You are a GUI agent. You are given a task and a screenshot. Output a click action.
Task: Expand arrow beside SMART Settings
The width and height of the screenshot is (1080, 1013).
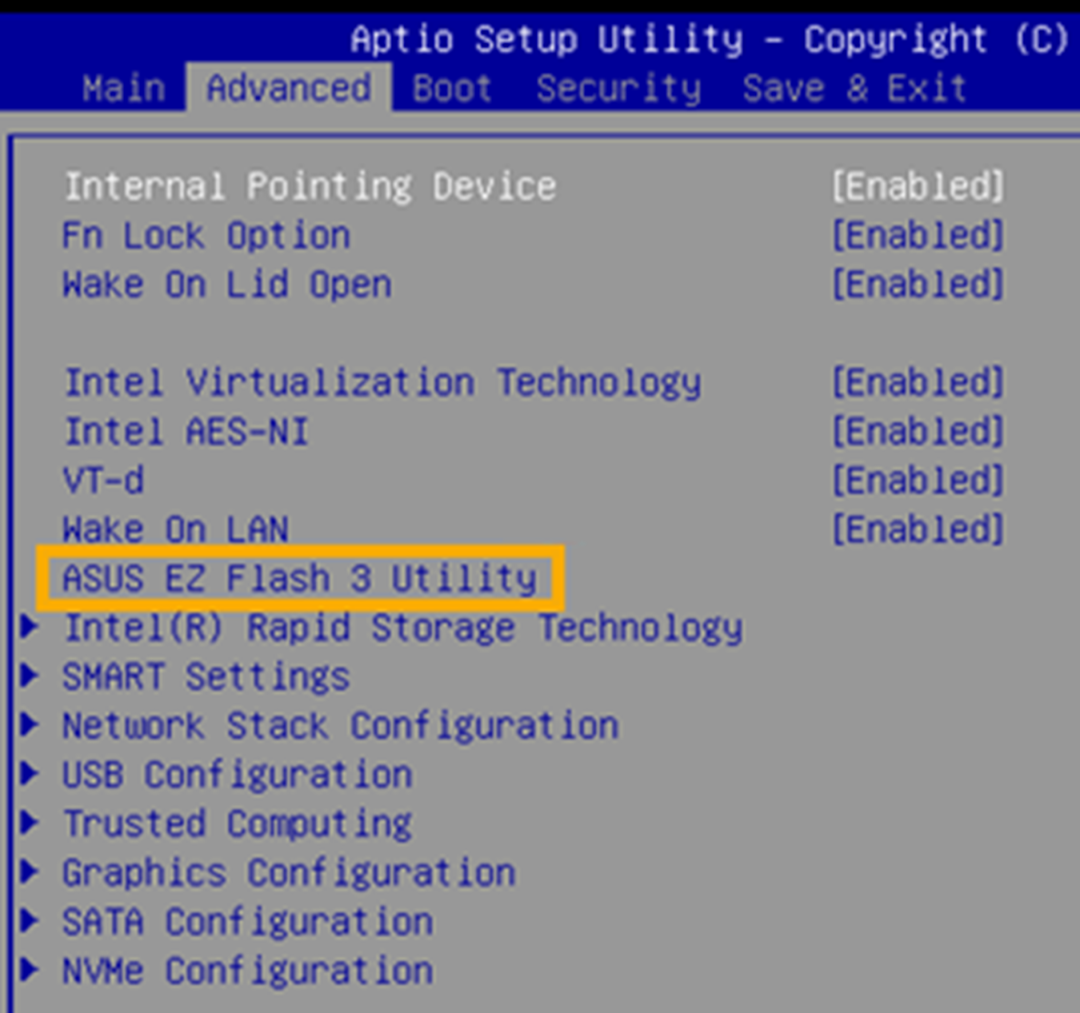(x=30, y=676)
